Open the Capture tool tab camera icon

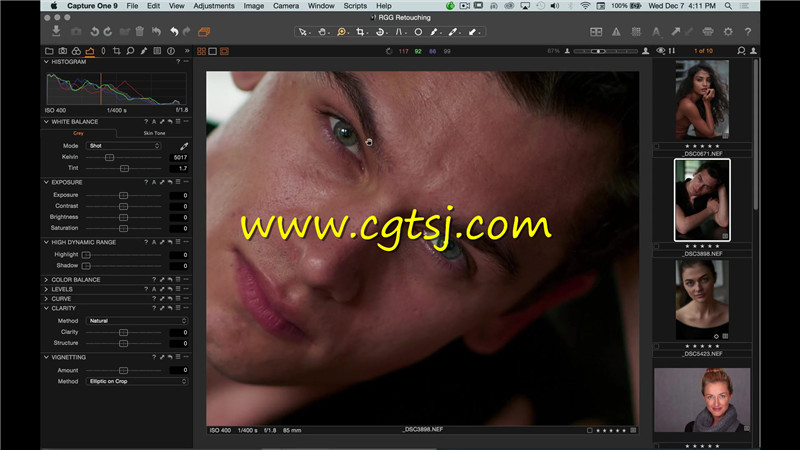pos(63,51)
